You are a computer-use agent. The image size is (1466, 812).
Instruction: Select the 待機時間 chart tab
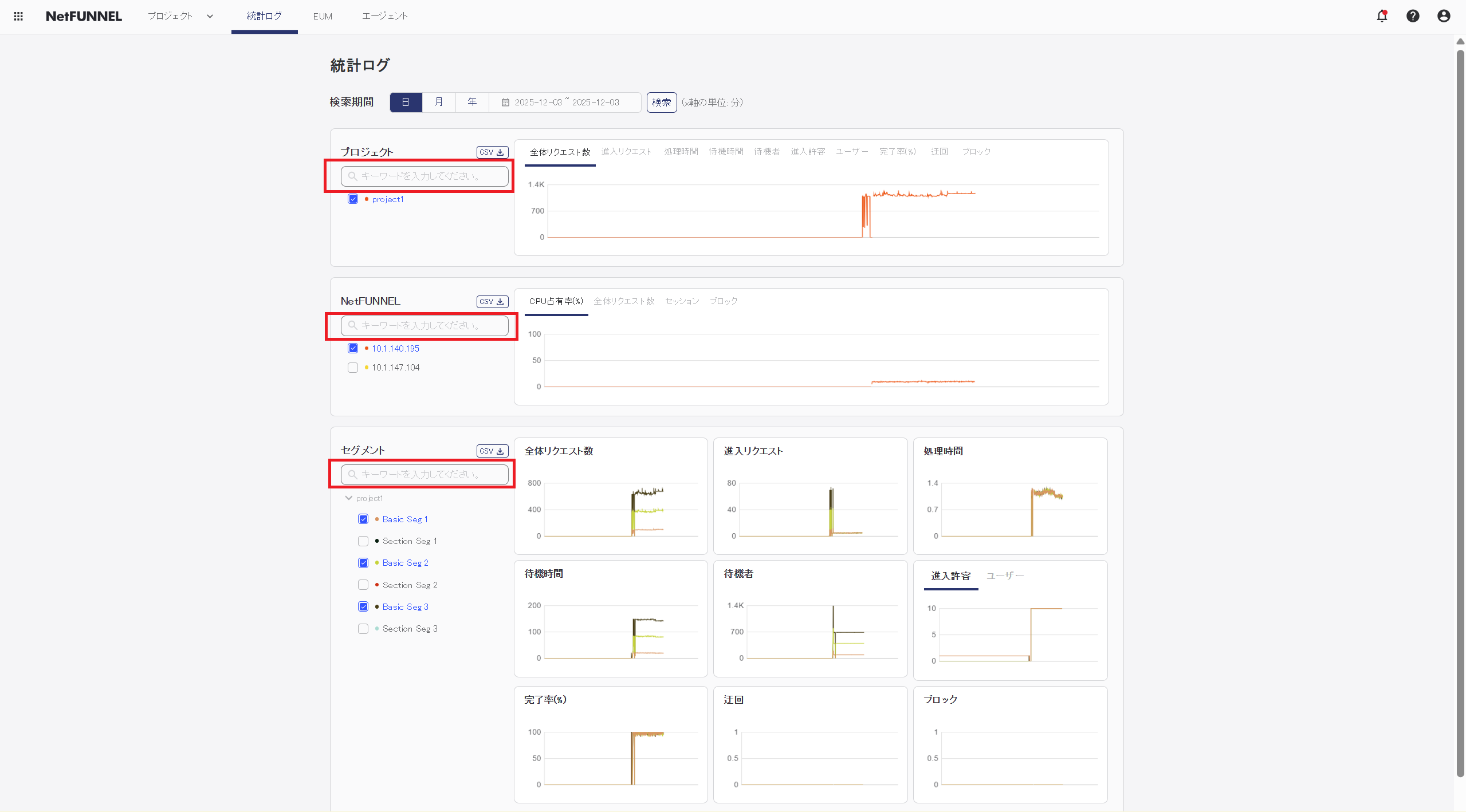pyautogui.click(x=725, y=151)
